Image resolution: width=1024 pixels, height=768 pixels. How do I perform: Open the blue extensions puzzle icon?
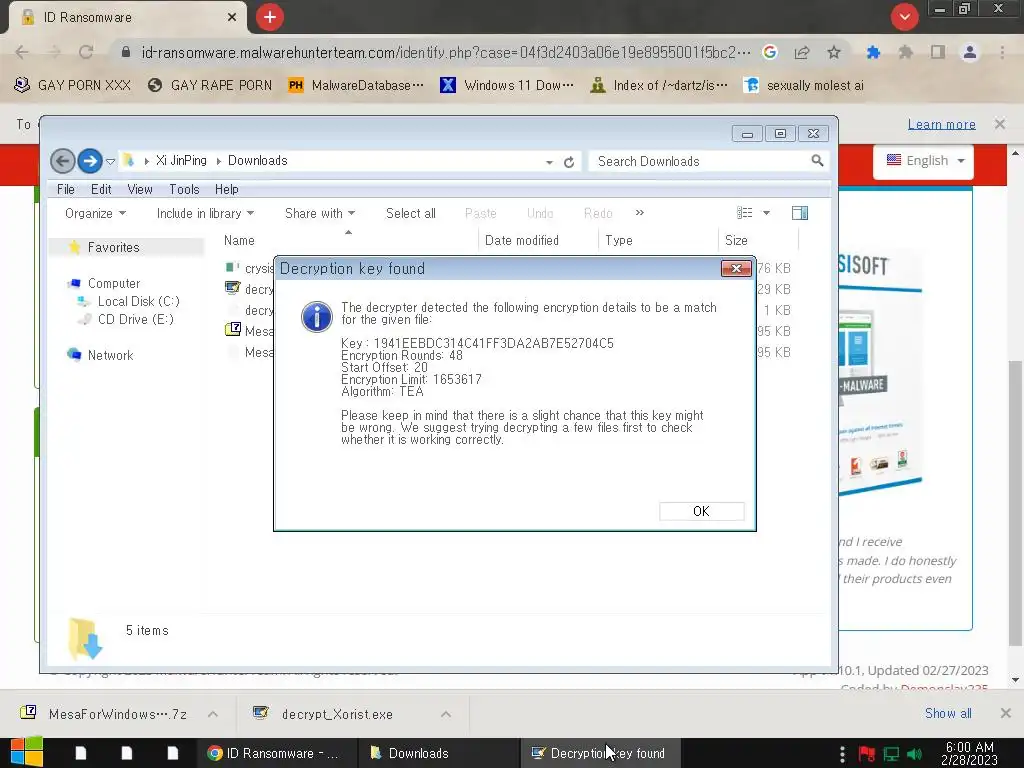(x=873, y=52)
